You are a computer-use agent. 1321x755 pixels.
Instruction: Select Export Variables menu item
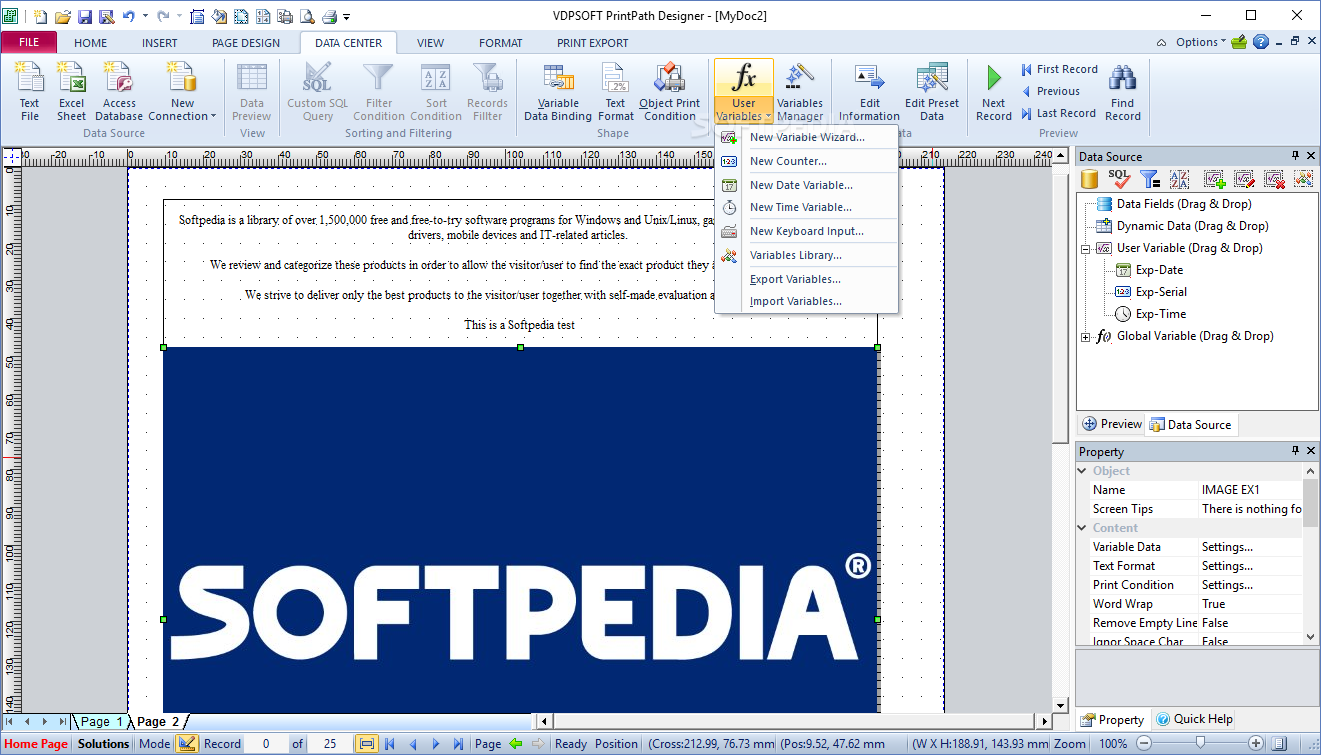pyautogui.click(x=807, y=279)
